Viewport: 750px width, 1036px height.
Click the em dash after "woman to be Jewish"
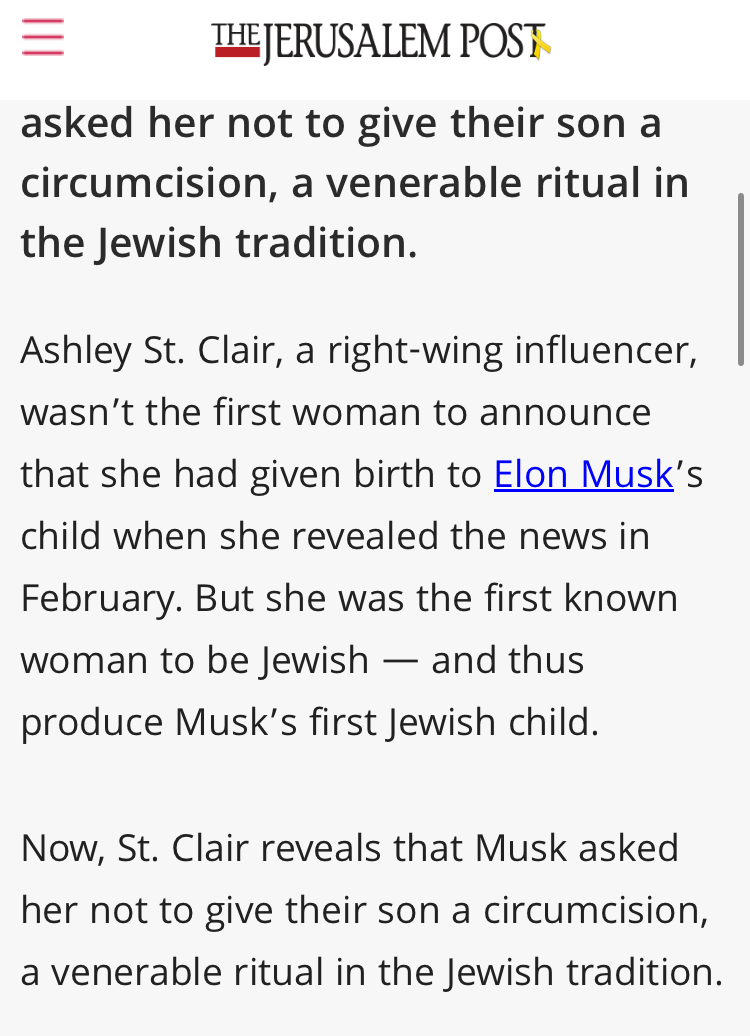(400, 661)
